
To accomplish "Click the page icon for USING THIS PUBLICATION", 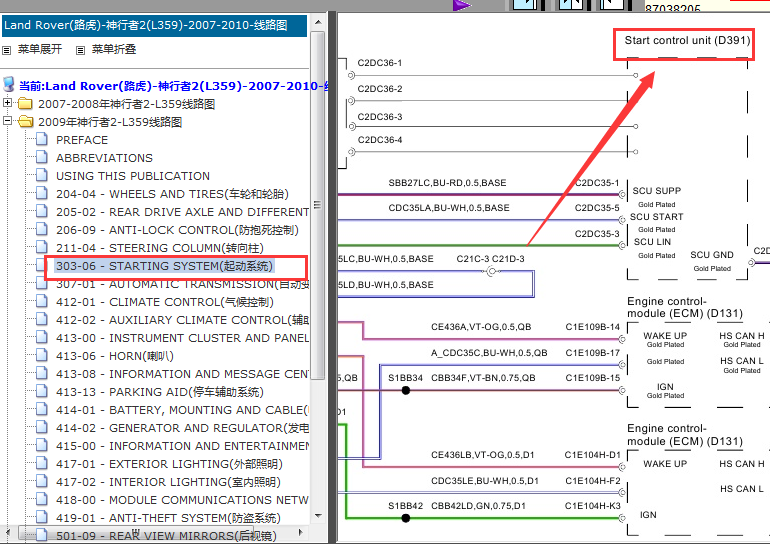I will coord(42,176).
